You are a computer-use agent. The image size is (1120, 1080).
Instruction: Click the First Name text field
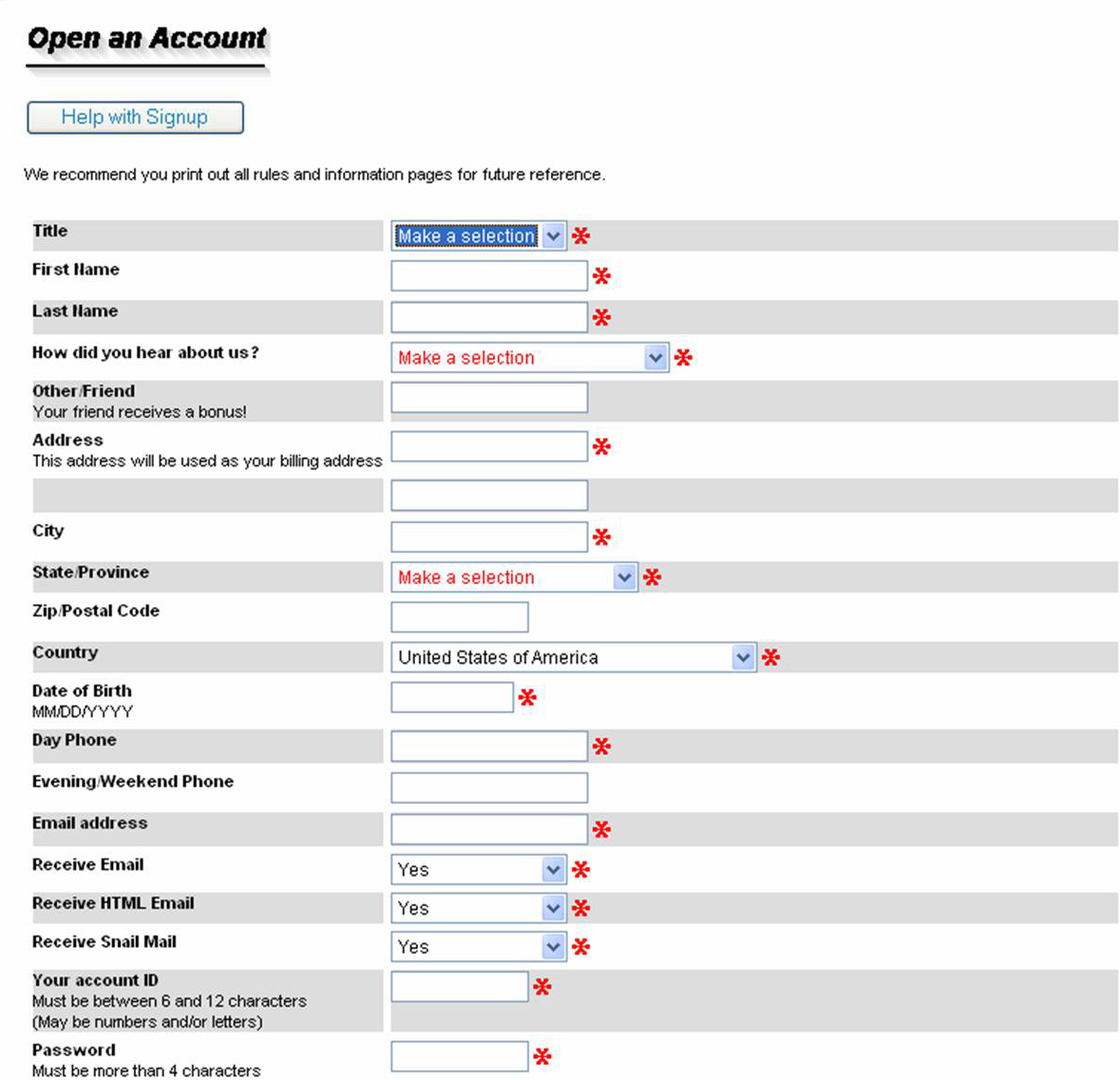[488, 276]
